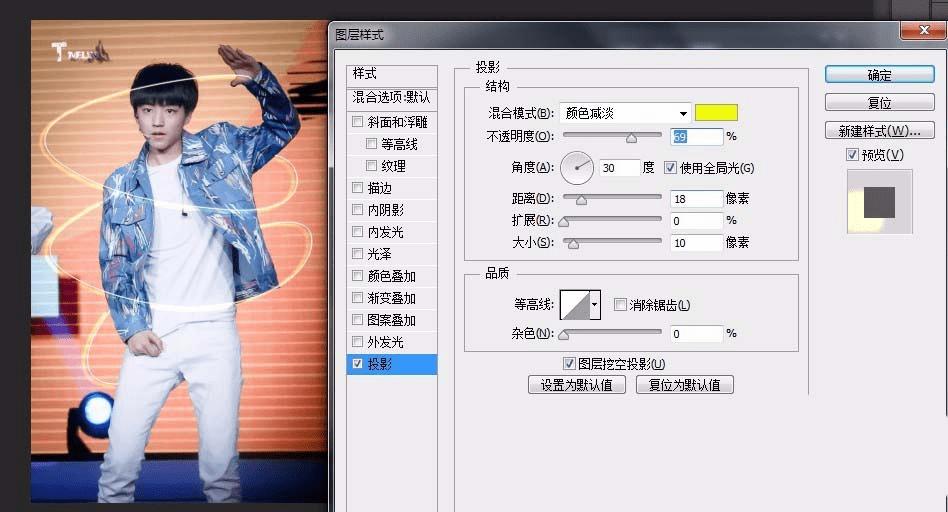The height and width of the screenshot is (512, 948).
Task: Open 新建样式(W)... dialog
Action: pyautogui.click(x=880, y=131)
